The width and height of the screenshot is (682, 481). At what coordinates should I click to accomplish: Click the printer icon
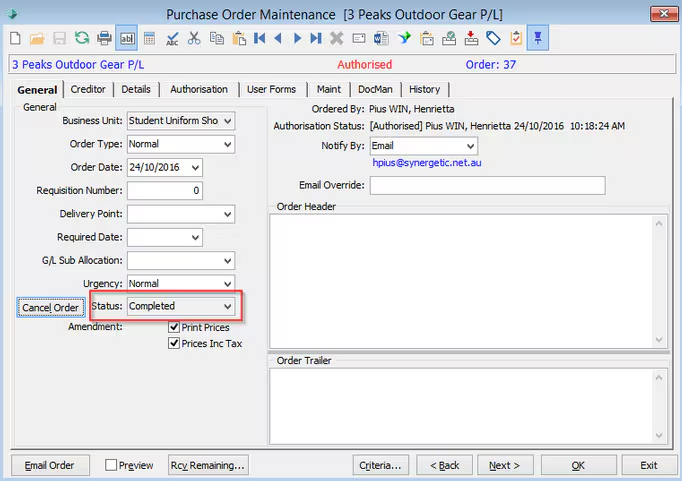pos(104,38)
